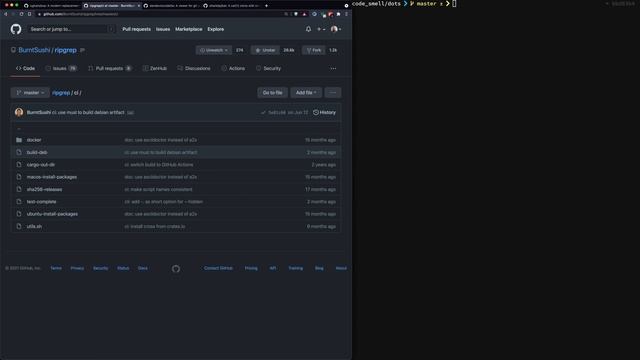Screen dimensions: 640x360
Task: Open the 1.2k forks count
Action: point(333,50)
